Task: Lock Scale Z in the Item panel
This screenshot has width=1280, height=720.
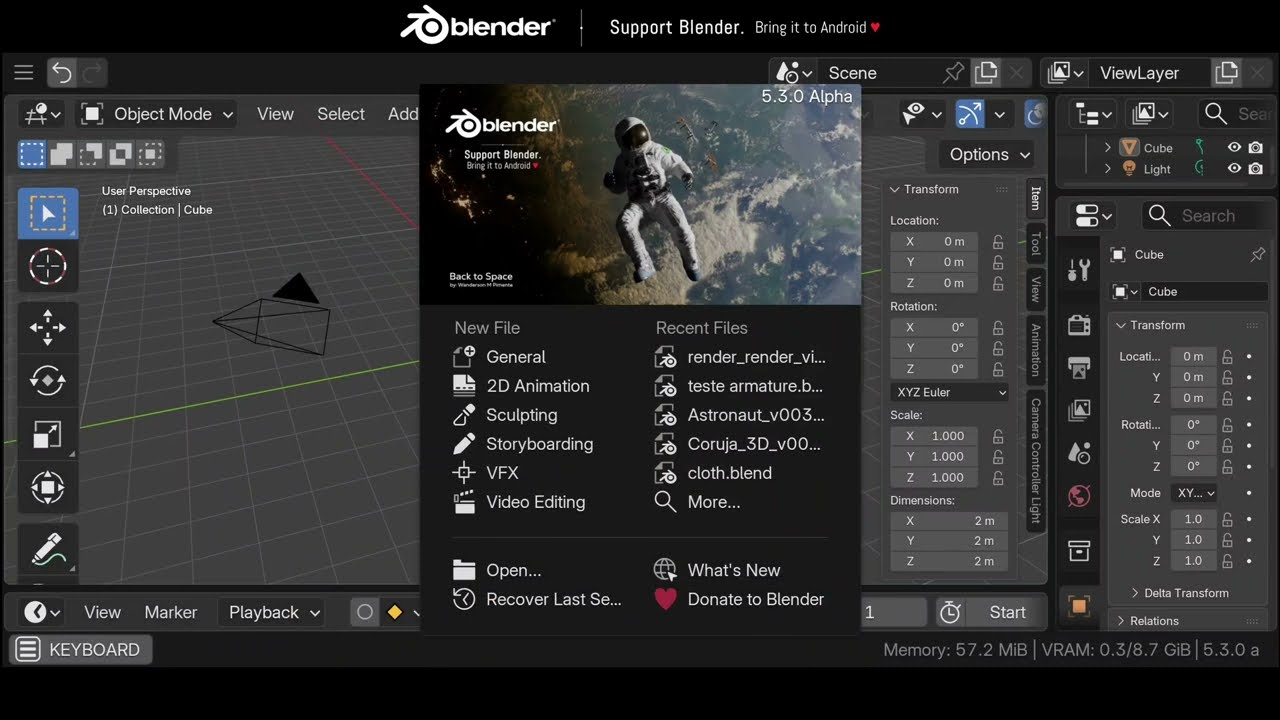Action: coord(998,478)
